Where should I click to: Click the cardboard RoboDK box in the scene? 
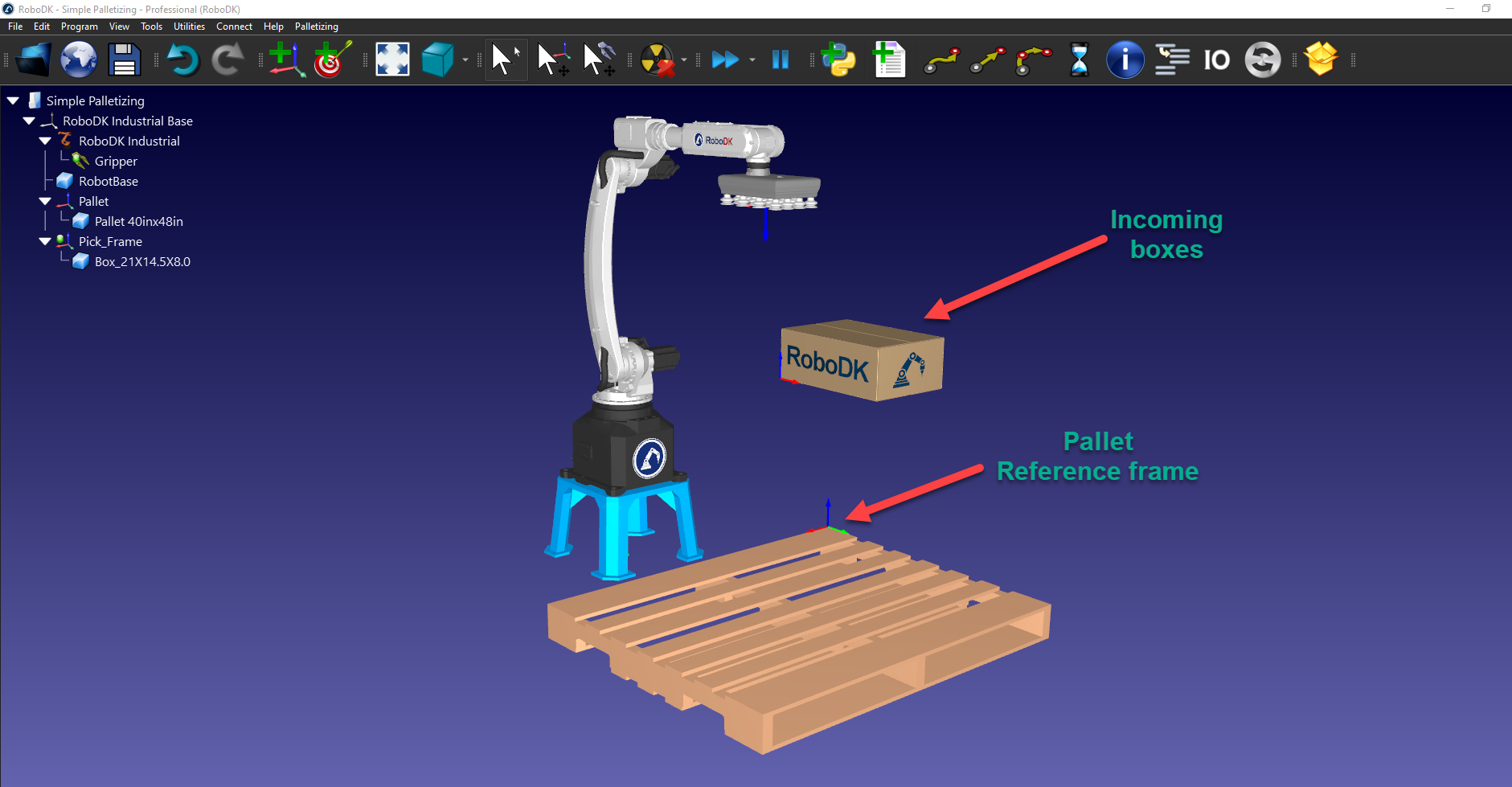coord(860,361)
